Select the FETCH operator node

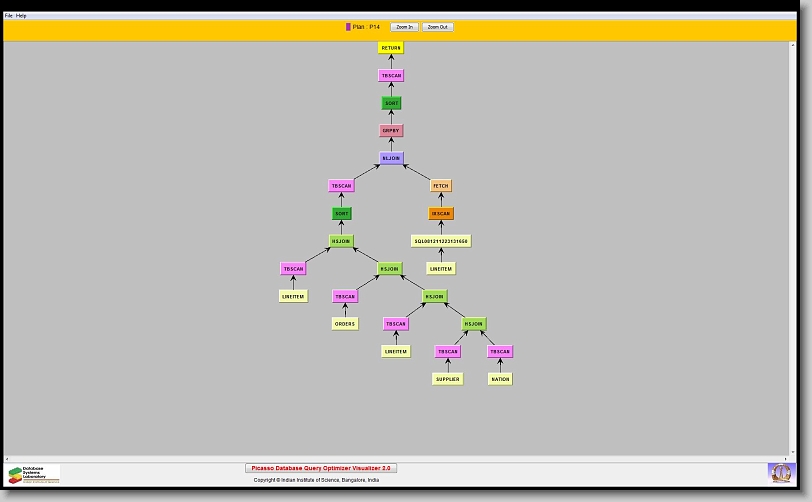[441, 186]
